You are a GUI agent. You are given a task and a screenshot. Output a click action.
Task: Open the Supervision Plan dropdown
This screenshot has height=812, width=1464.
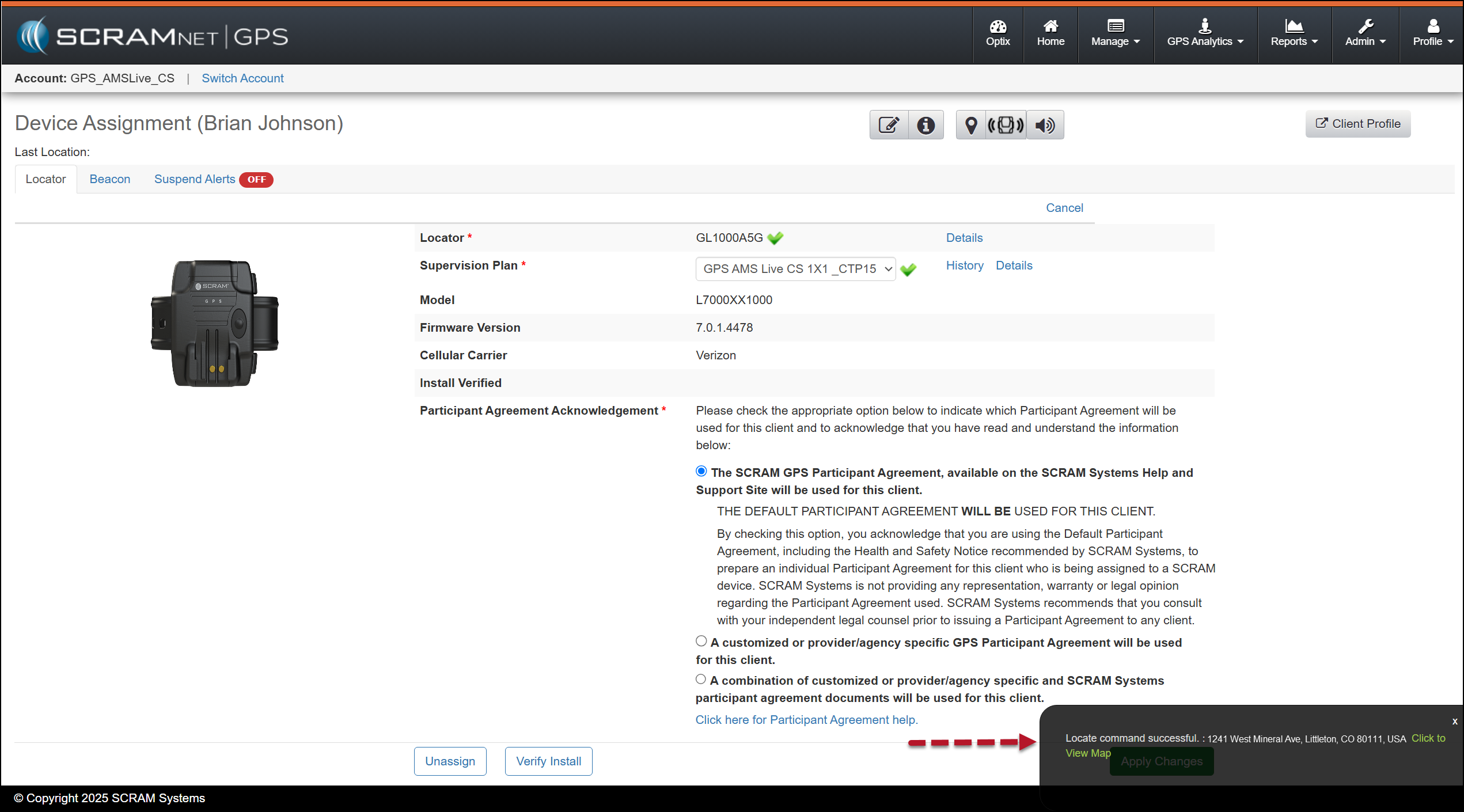point(795,269)
